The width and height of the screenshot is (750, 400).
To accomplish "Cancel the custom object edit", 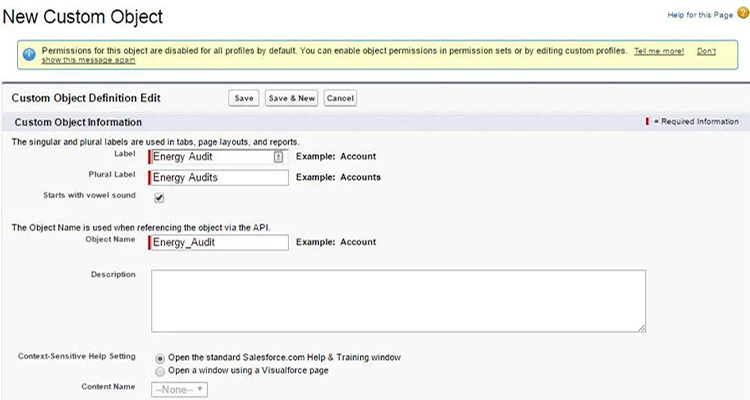I will tap(340, 98).
